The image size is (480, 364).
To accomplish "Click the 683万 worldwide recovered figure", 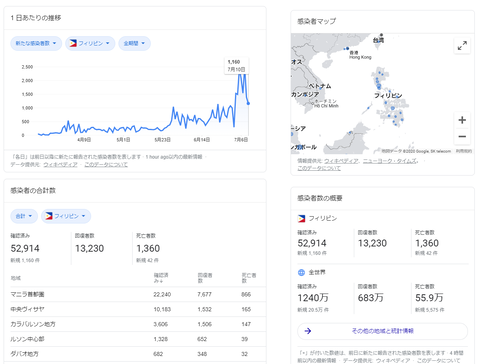I will pyautogui.click(x=371, y=297).
